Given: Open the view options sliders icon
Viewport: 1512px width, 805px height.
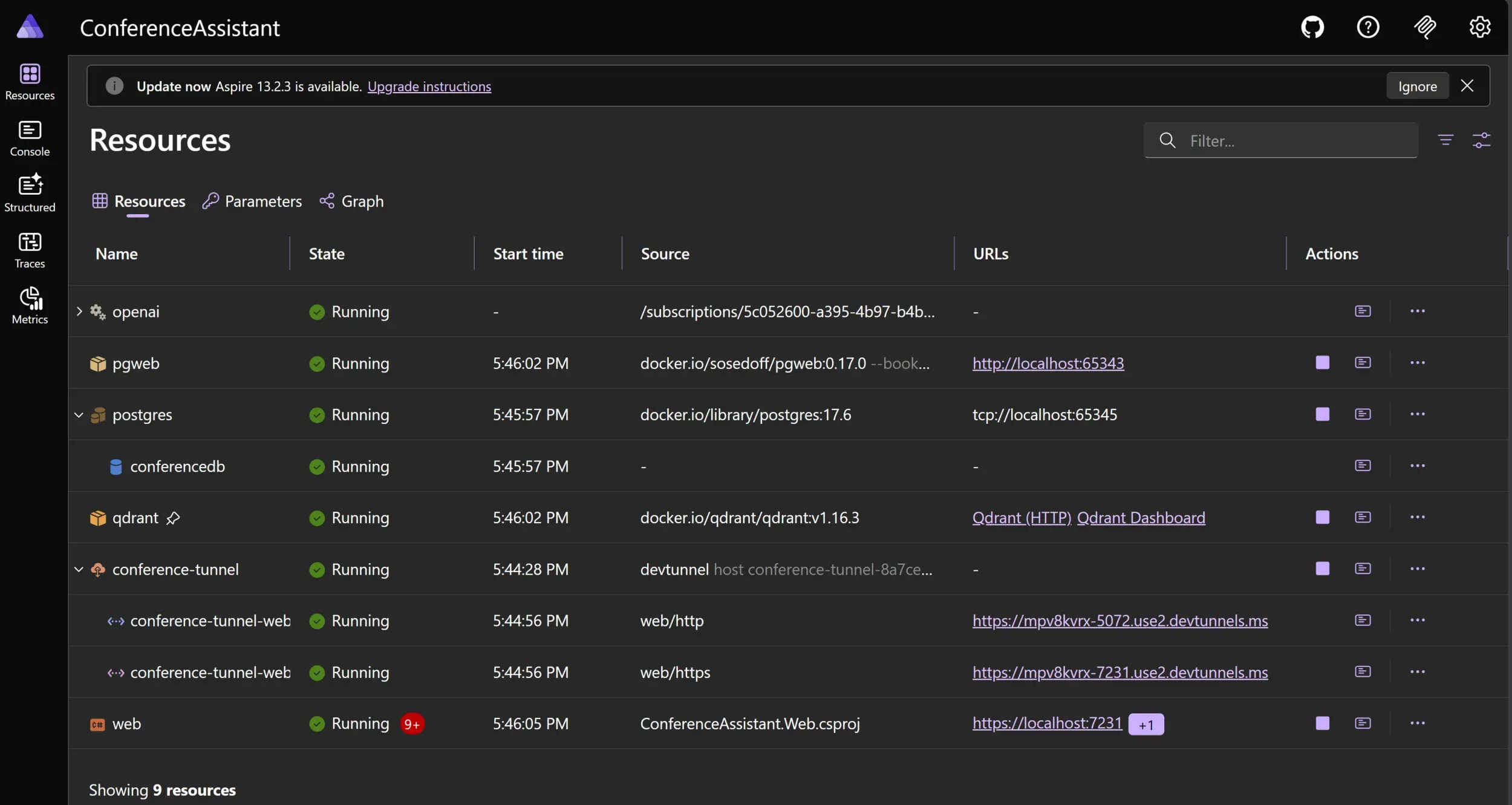Looking at the screenshot, I should click(x=1481, y=140).
